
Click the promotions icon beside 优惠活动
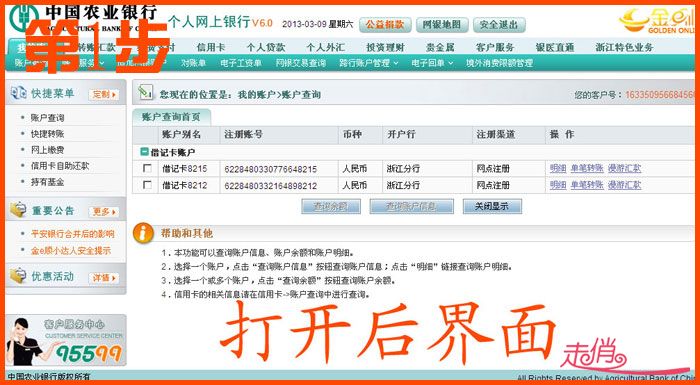(x=18, y=276)
